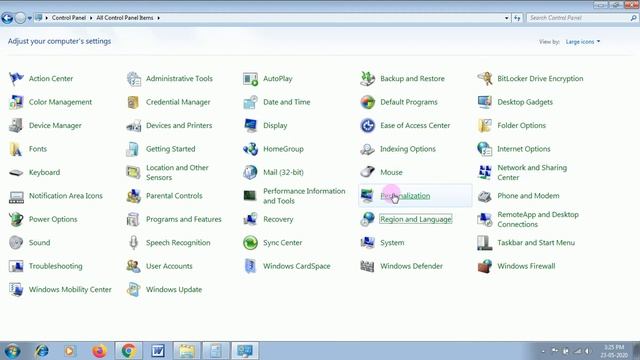Open the Sync Center icon
The width and height of the screenshot is (640, 360).
click(250, 242)
